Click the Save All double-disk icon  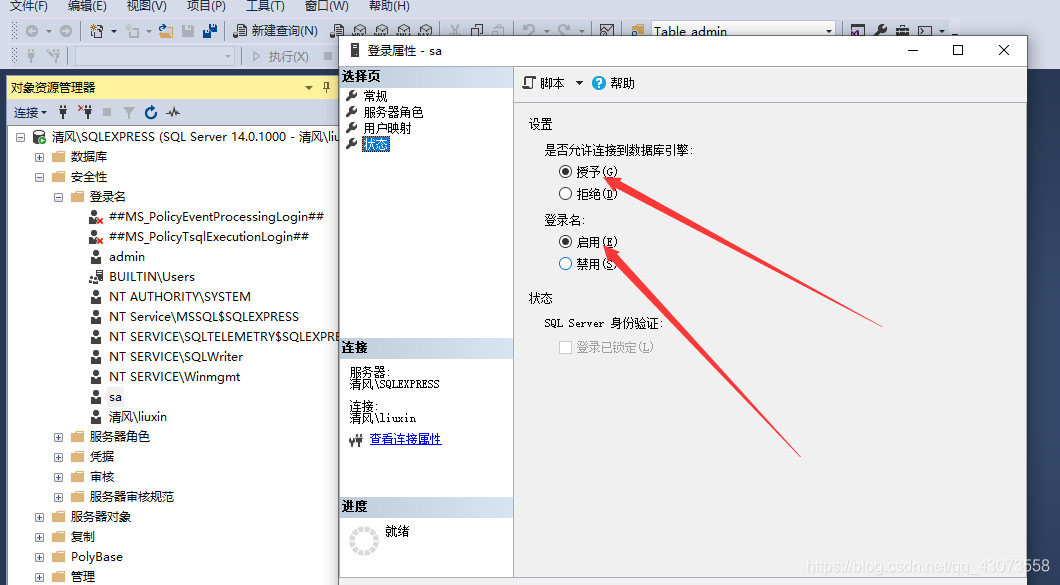210,30
